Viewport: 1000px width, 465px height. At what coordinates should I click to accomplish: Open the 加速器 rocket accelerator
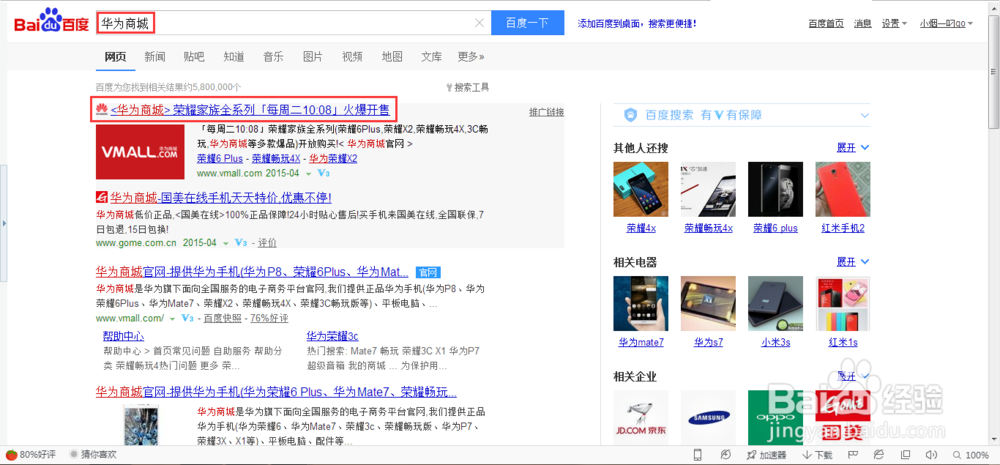[x=766, y=455]
